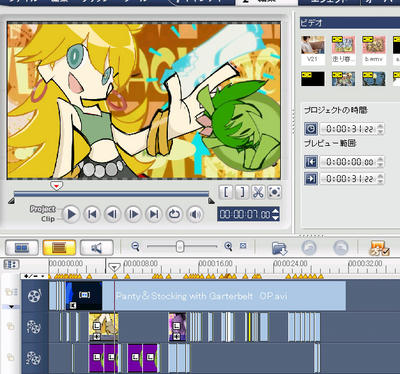Click project duration clock icon

click(x=311, y=129)
